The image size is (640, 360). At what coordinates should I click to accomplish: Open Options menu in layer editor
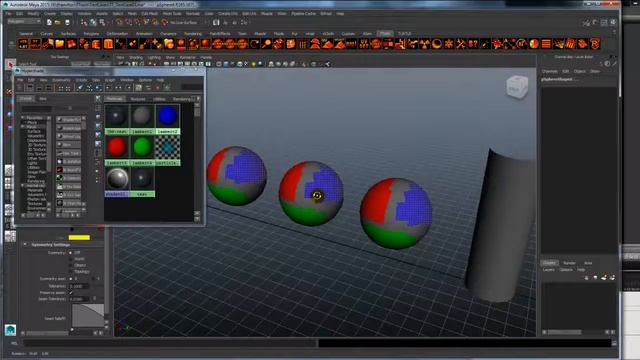[566, 270]
